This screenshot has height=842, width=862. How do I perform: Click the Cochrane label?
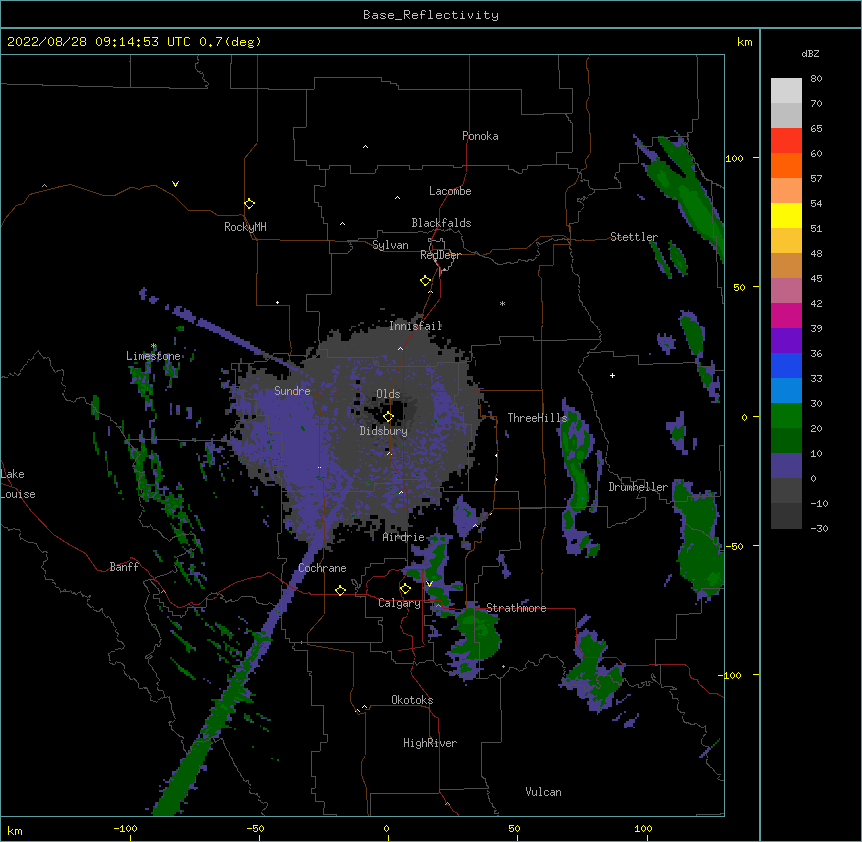pos(322,568)
